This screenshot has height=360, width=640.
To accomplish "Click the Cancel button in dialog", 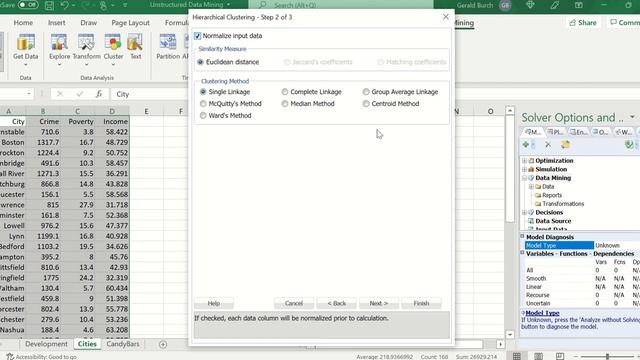I will click(294, 303).
